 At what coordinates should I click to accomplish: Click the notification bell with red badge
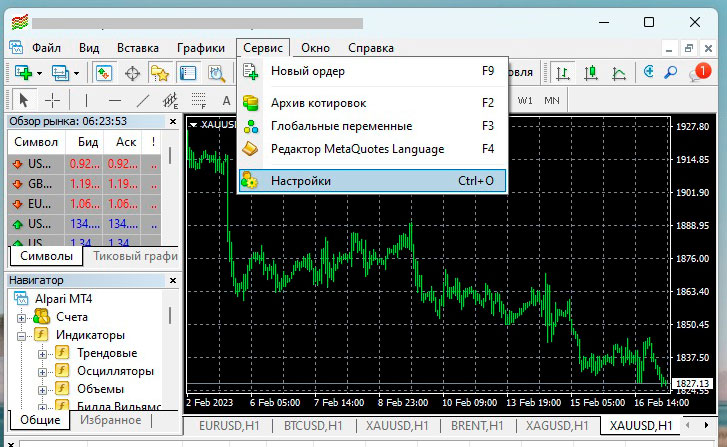(x=699, y=73)
